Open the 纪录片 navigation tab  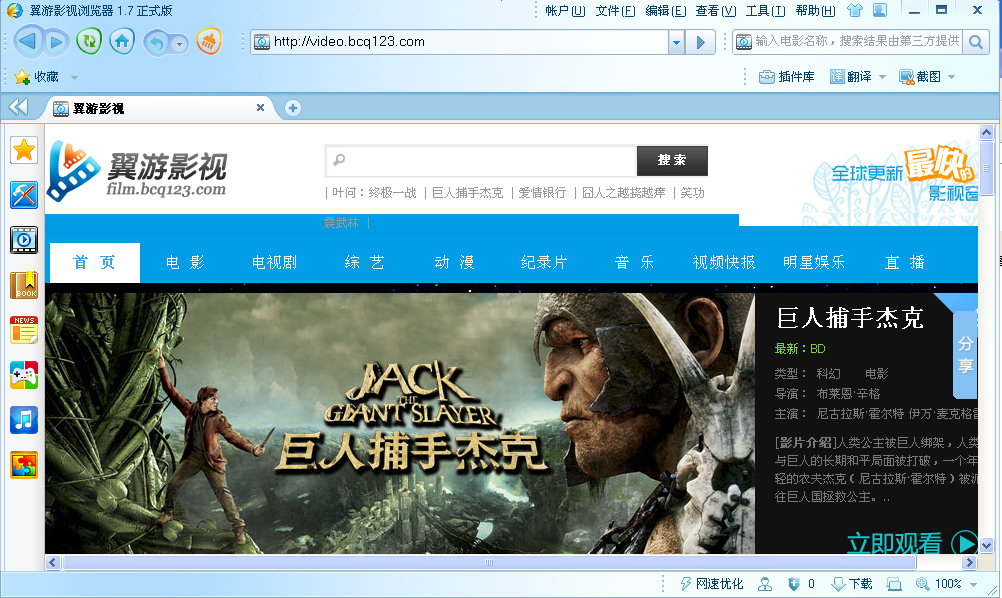544,263
